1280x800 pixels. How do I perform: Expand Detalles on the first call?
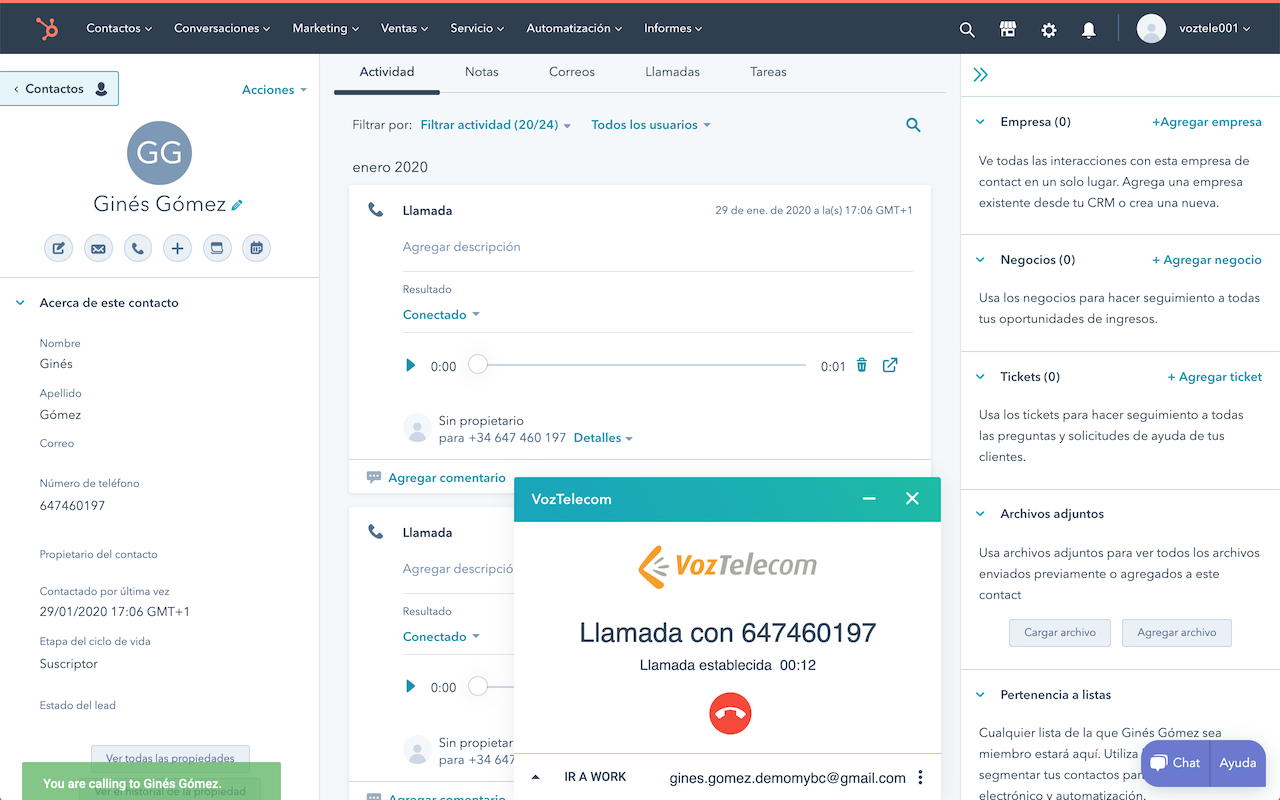tap(603, 438)
